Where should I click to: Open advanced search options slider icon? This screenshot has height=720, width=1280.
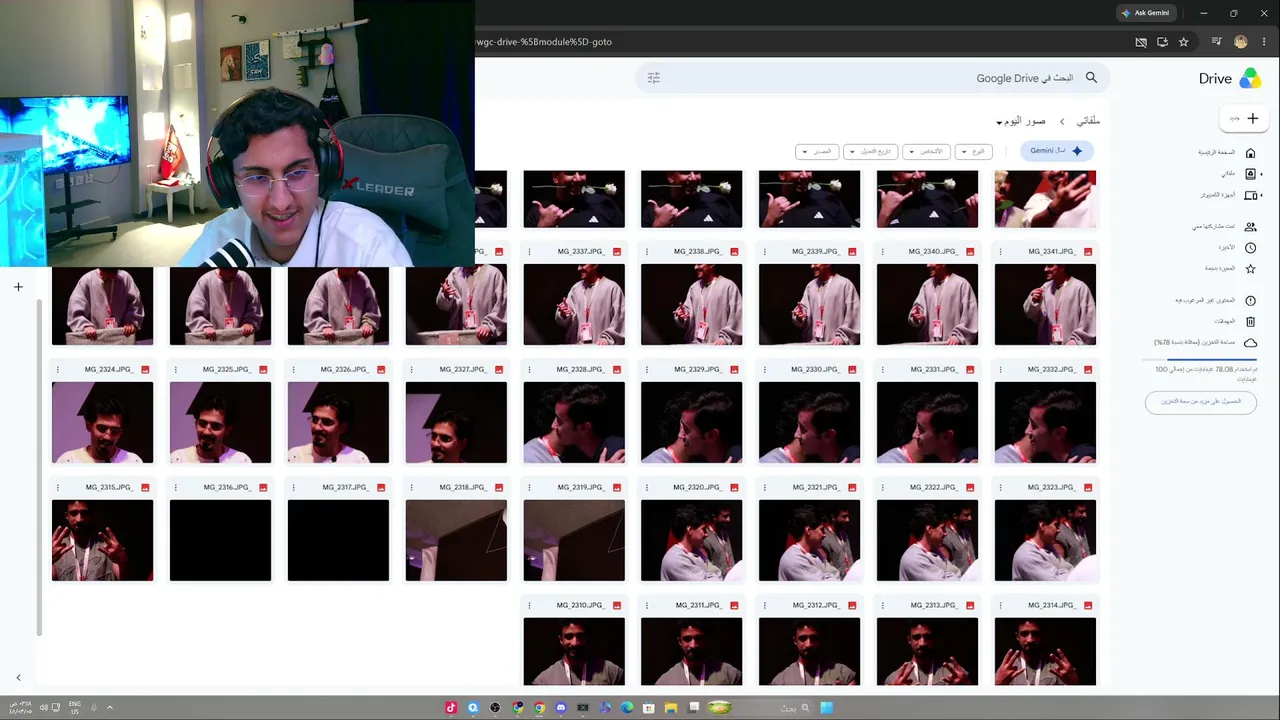pyautogui.click(x=654, y=78)
